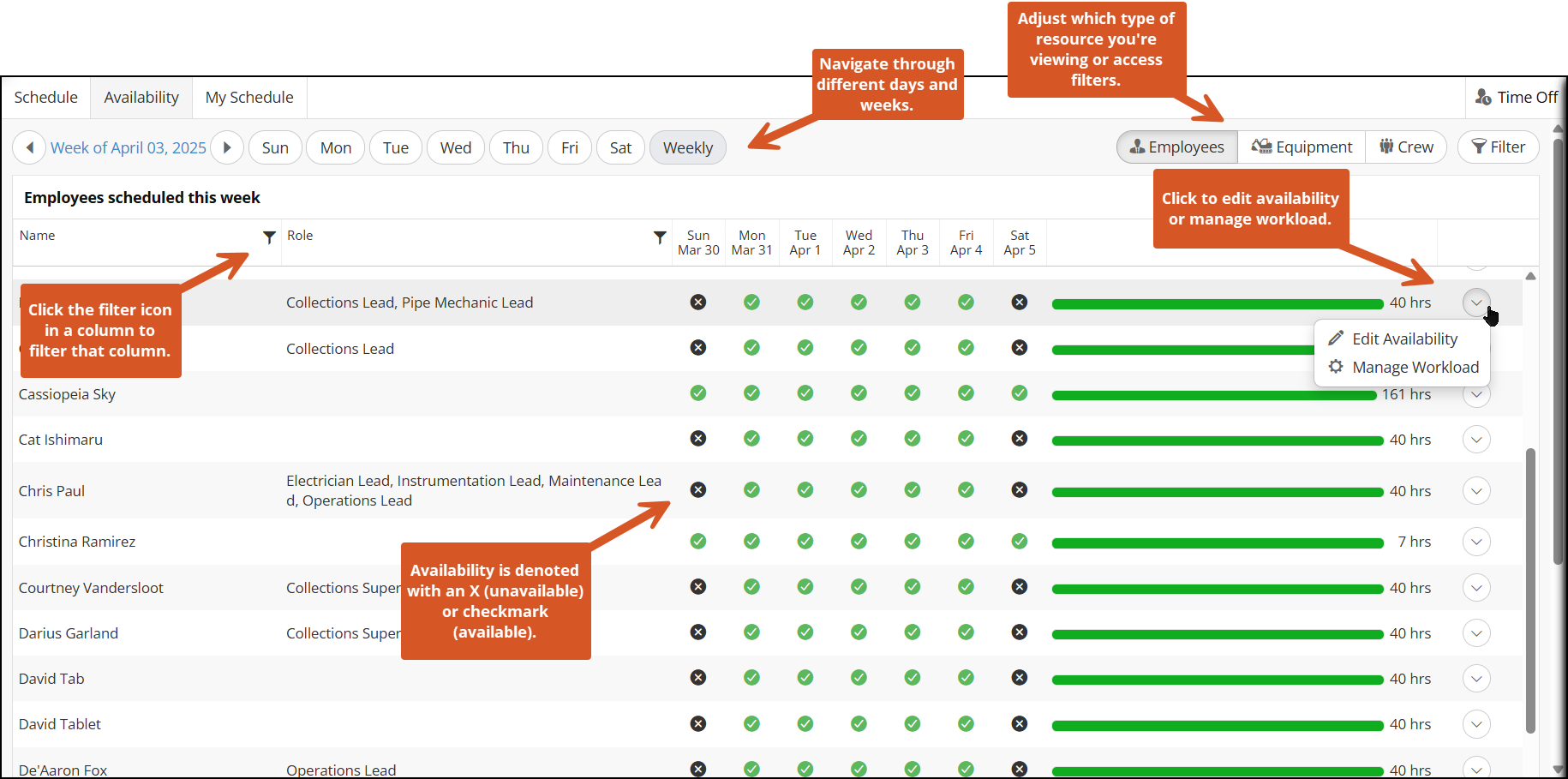This screenshot has height=779, width=1568.
Task: Click the Week of April 03, 2025 link
Action: click(x=129, y=147)
